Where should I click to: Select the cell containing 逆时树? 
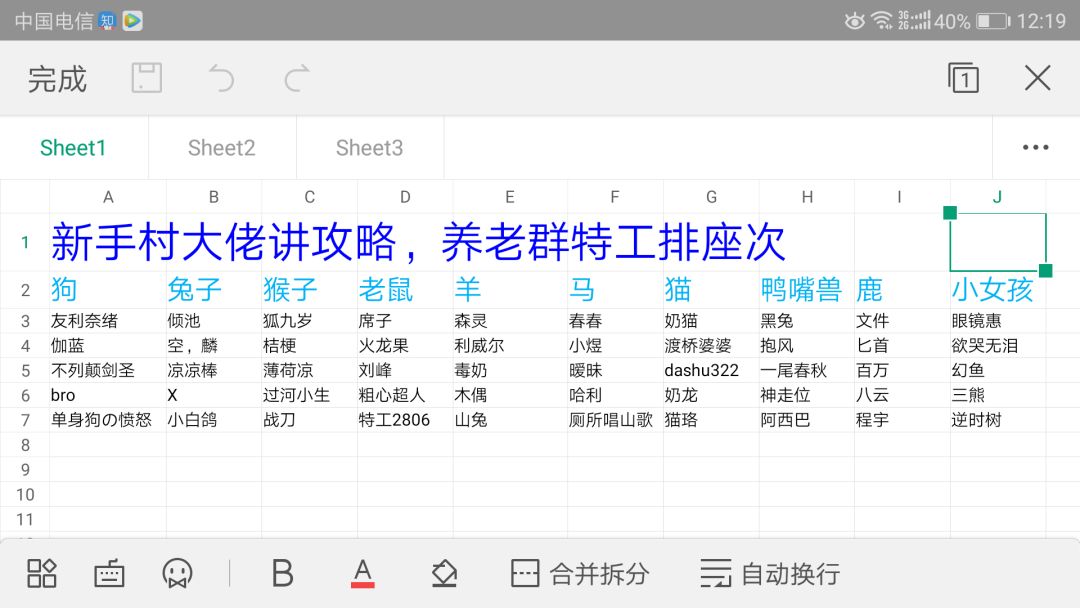tap(997, 420)
